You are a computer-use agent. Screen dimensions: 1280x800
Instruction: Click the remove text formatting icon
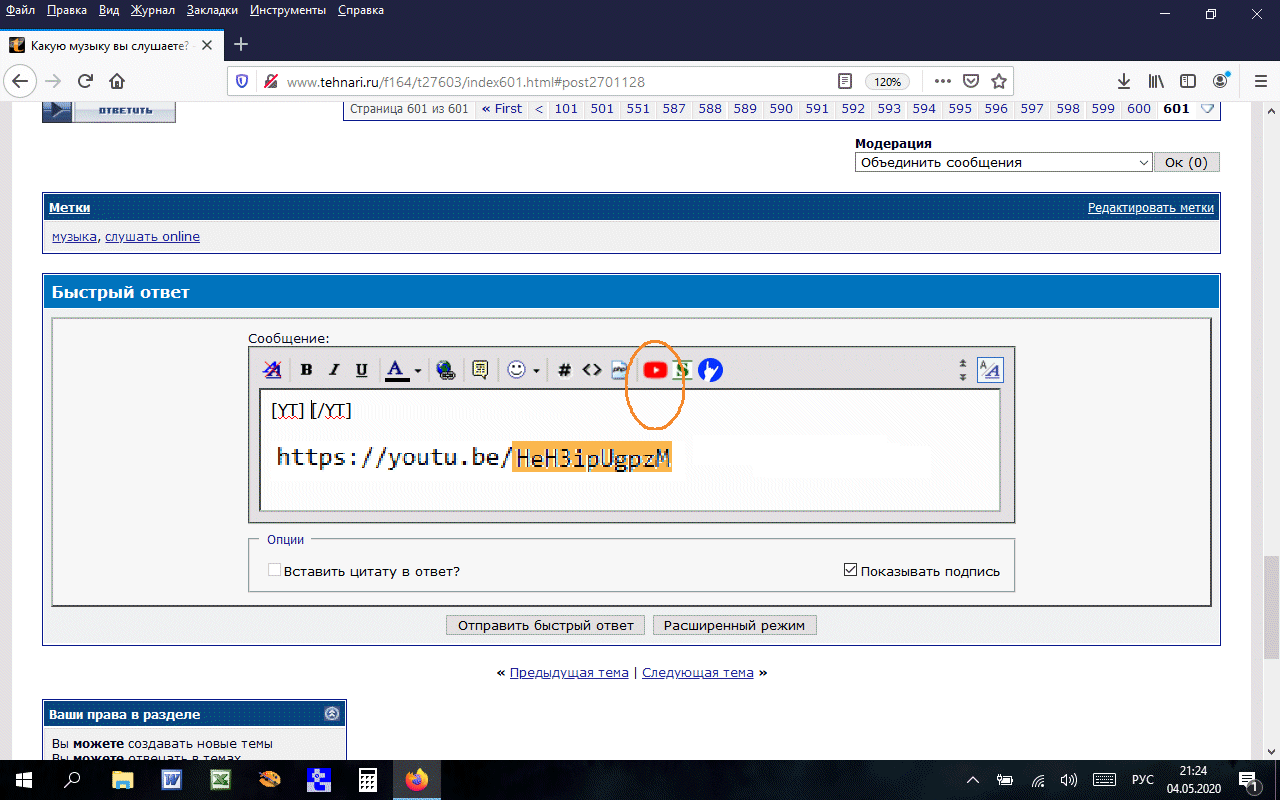point(272,370)
